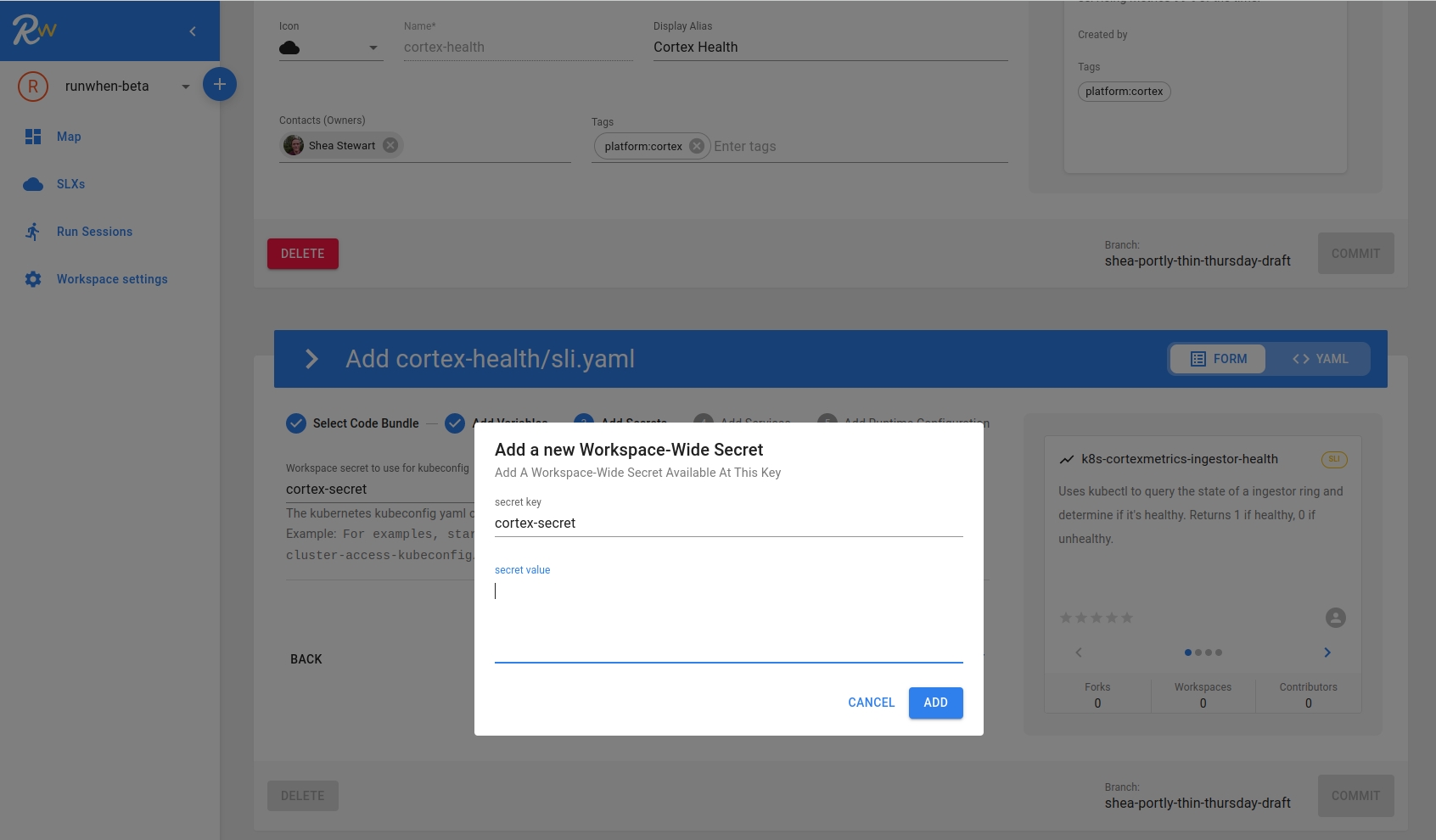Viewport: 1436px width, 840px height.
Task: Cancel the new workspace secret dialog
Action: click(x=871, y=703)
